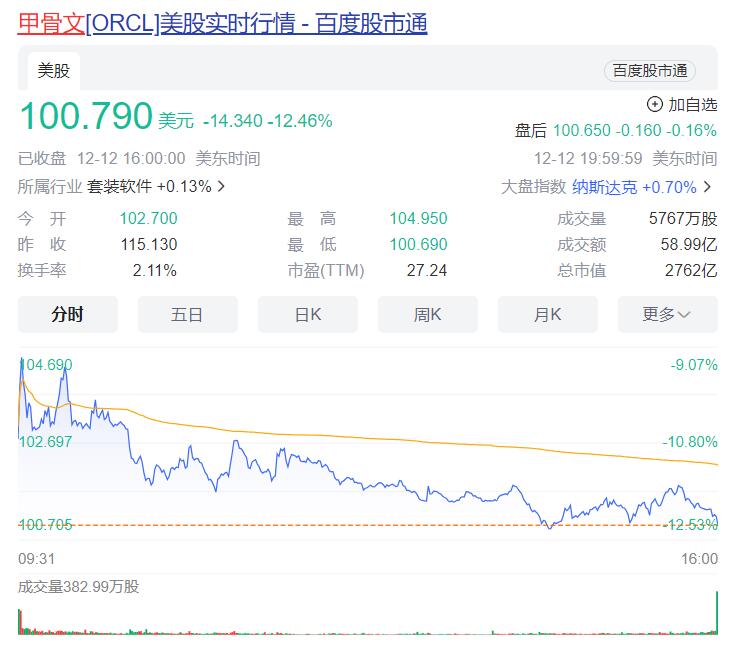Viewport: 744px width, 648px height.
Task: Open the 纳斯达克 index link
Action: click(604, 187)
